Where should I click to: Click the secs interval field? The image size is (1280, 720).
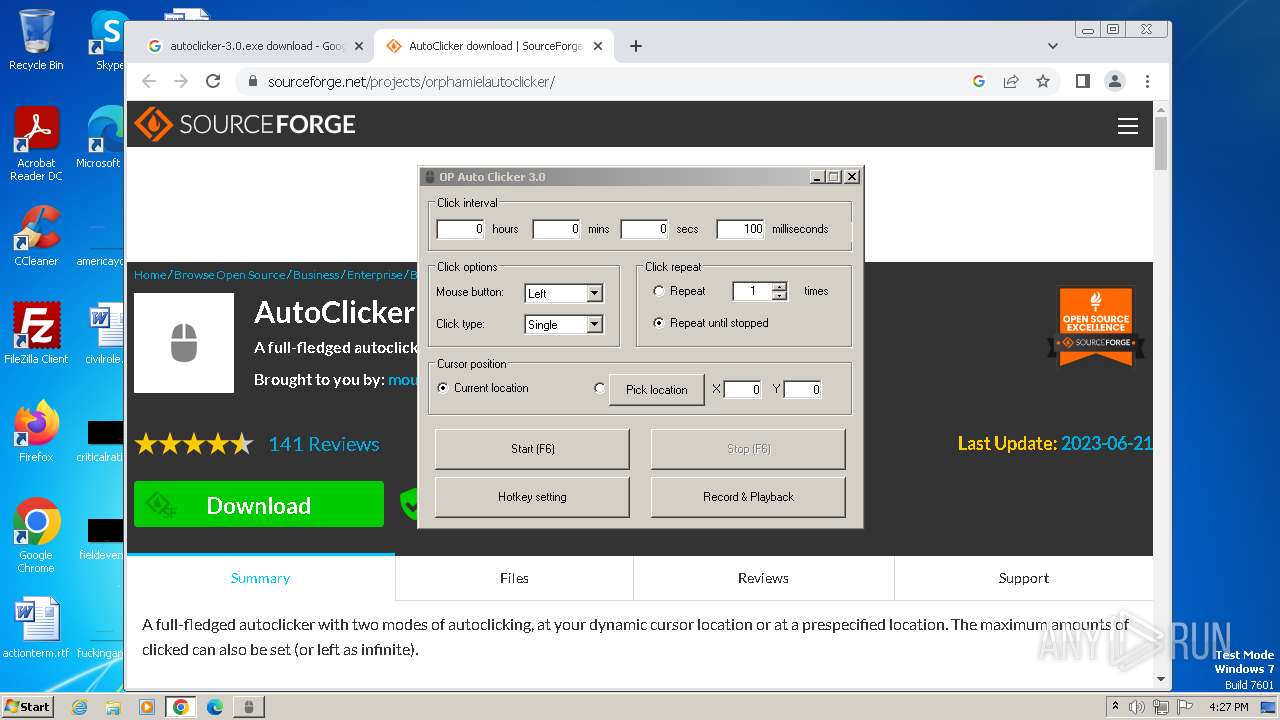click(x=645, y=229)
